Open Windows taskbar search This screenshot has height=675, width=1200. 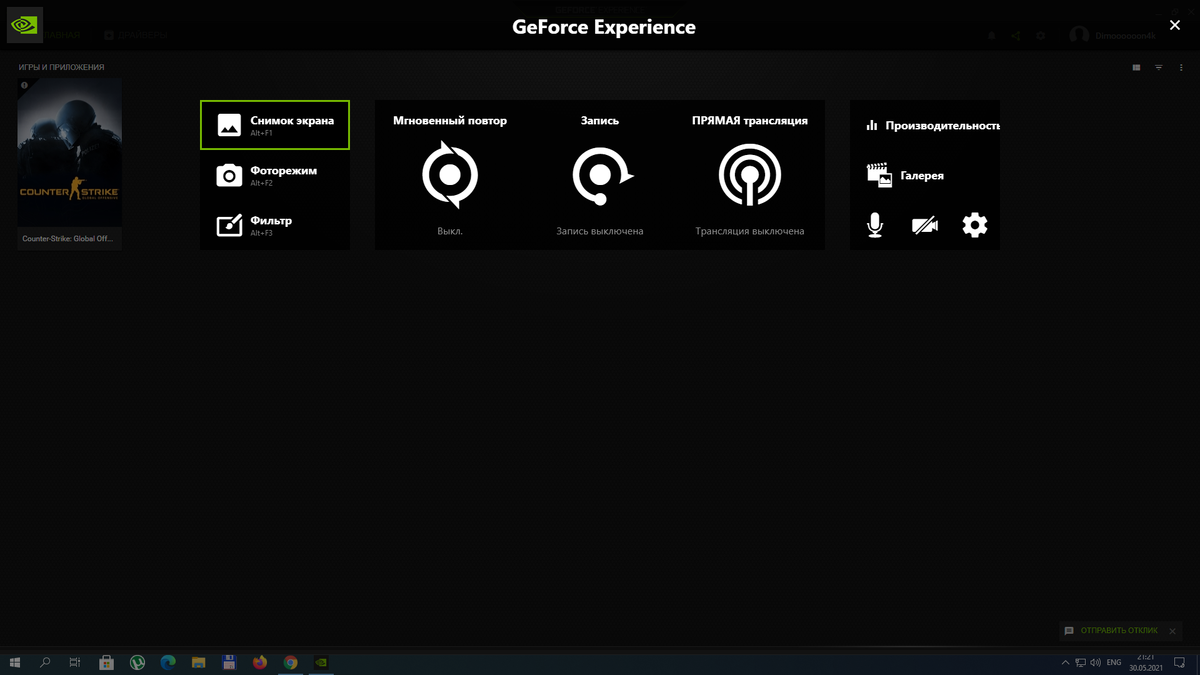coord(45,662)
